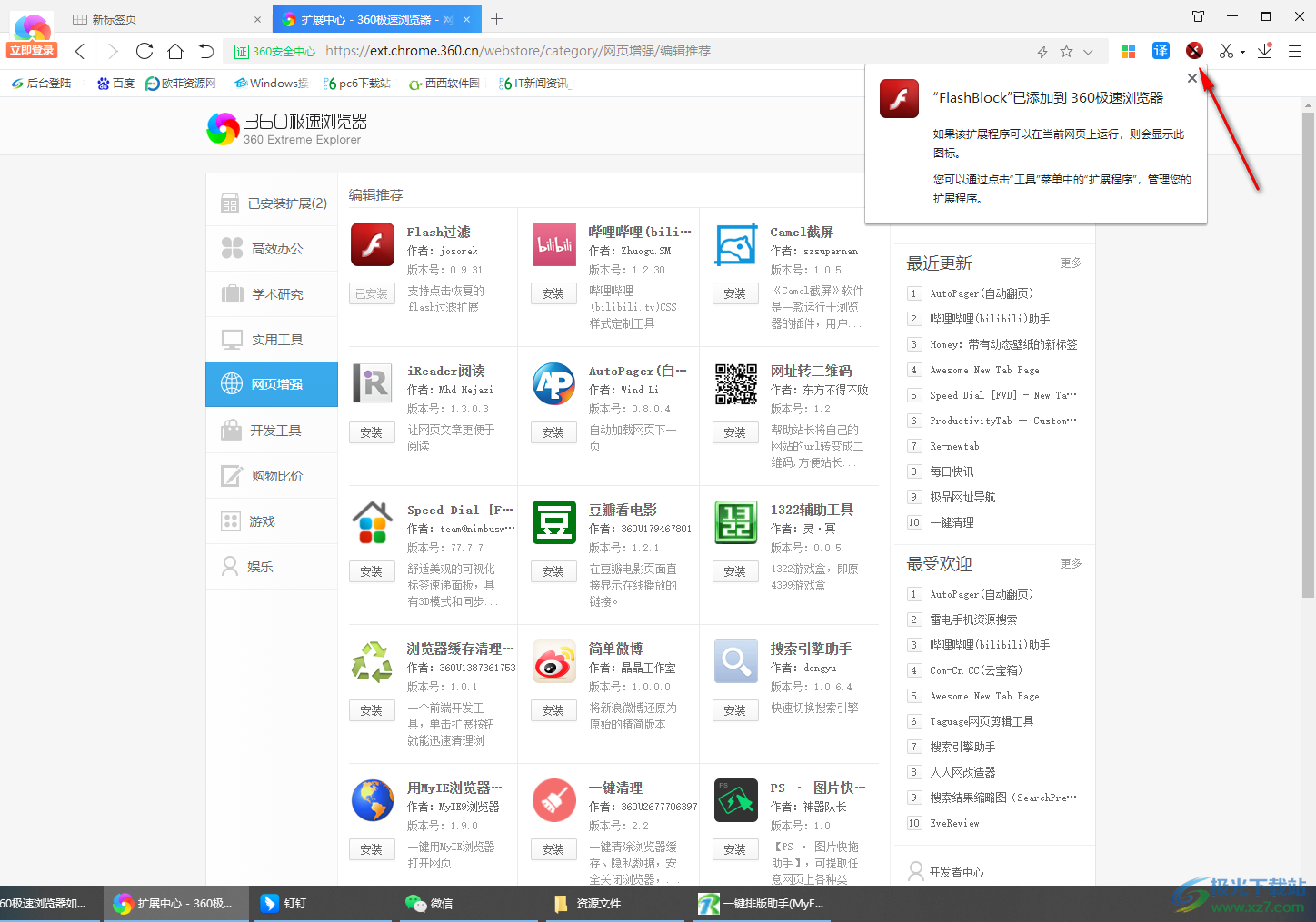
Task: Click the lightning speed-mode icon in address bar
Action: (1042, 52)
